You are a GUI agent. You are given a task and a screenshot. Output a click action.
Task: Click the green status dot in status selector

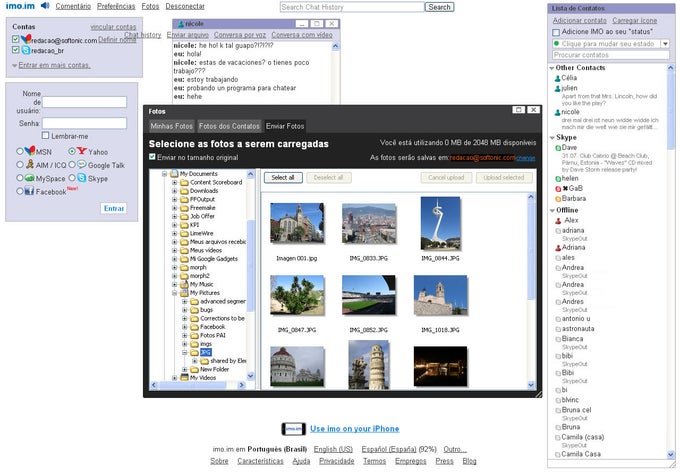tap(556, 43)
